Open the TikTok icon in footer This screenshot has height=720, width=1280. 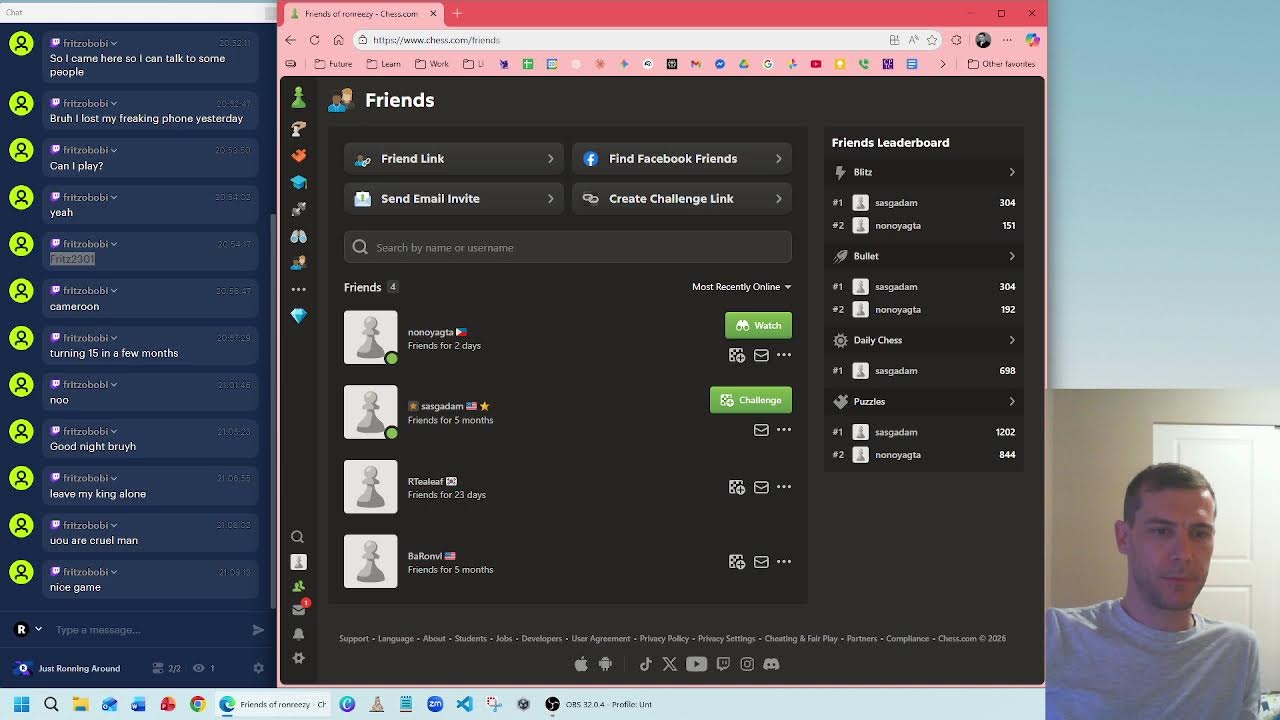click(x=645, y=664)
